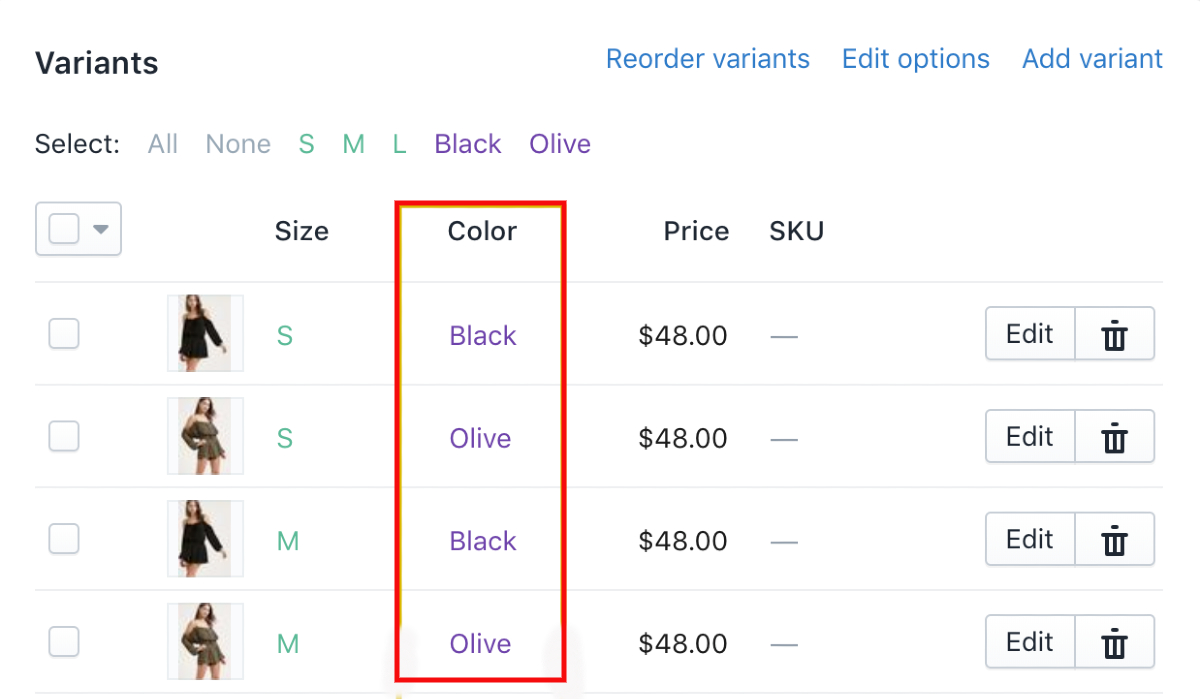Choose All in Select row
The width and height of the screenshot is (1200, 699).
click(x=163, y=144)
